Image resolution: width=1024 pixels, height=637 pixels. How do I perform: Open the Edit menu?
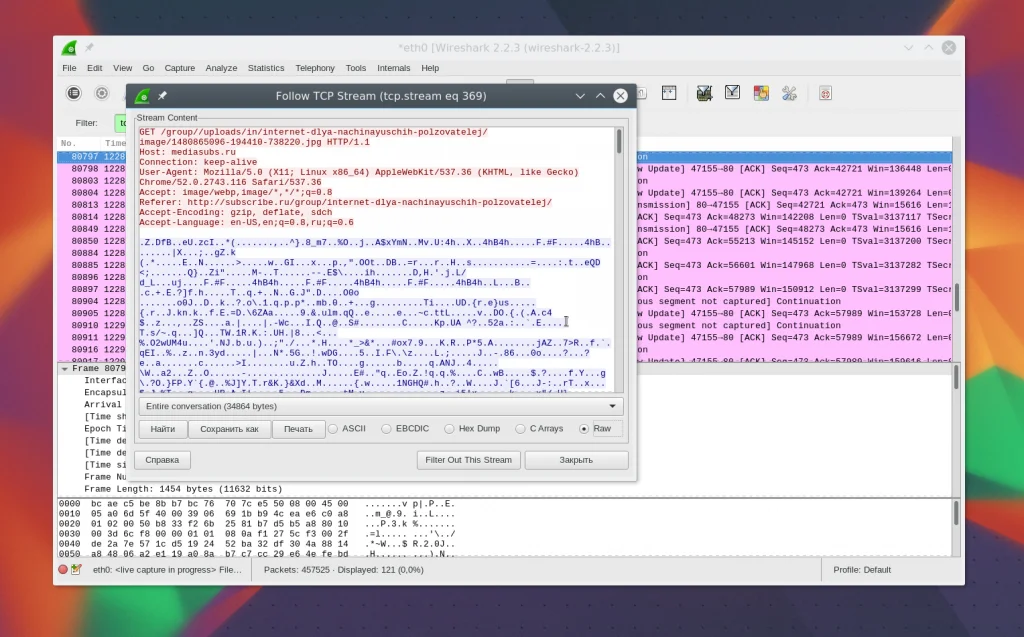click(95, 68)
